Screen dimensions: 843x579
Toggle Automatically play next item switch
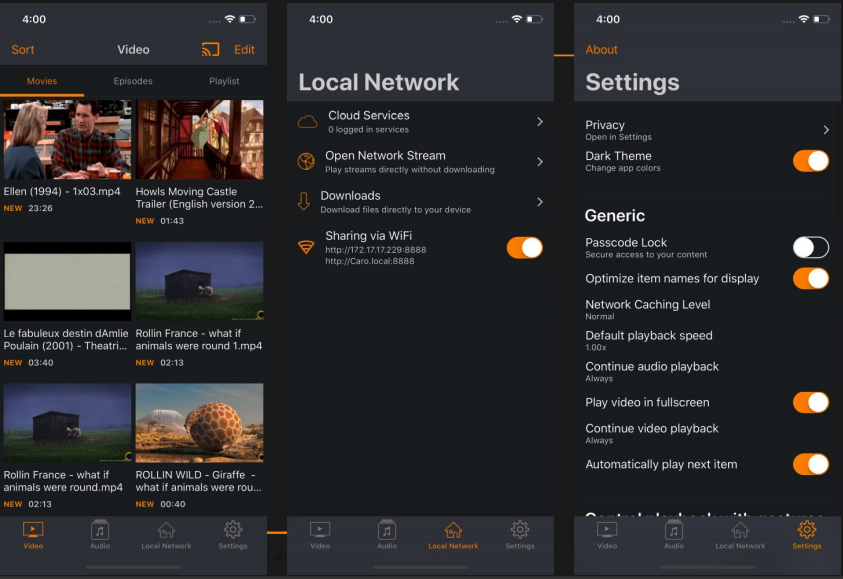[811, 464]
